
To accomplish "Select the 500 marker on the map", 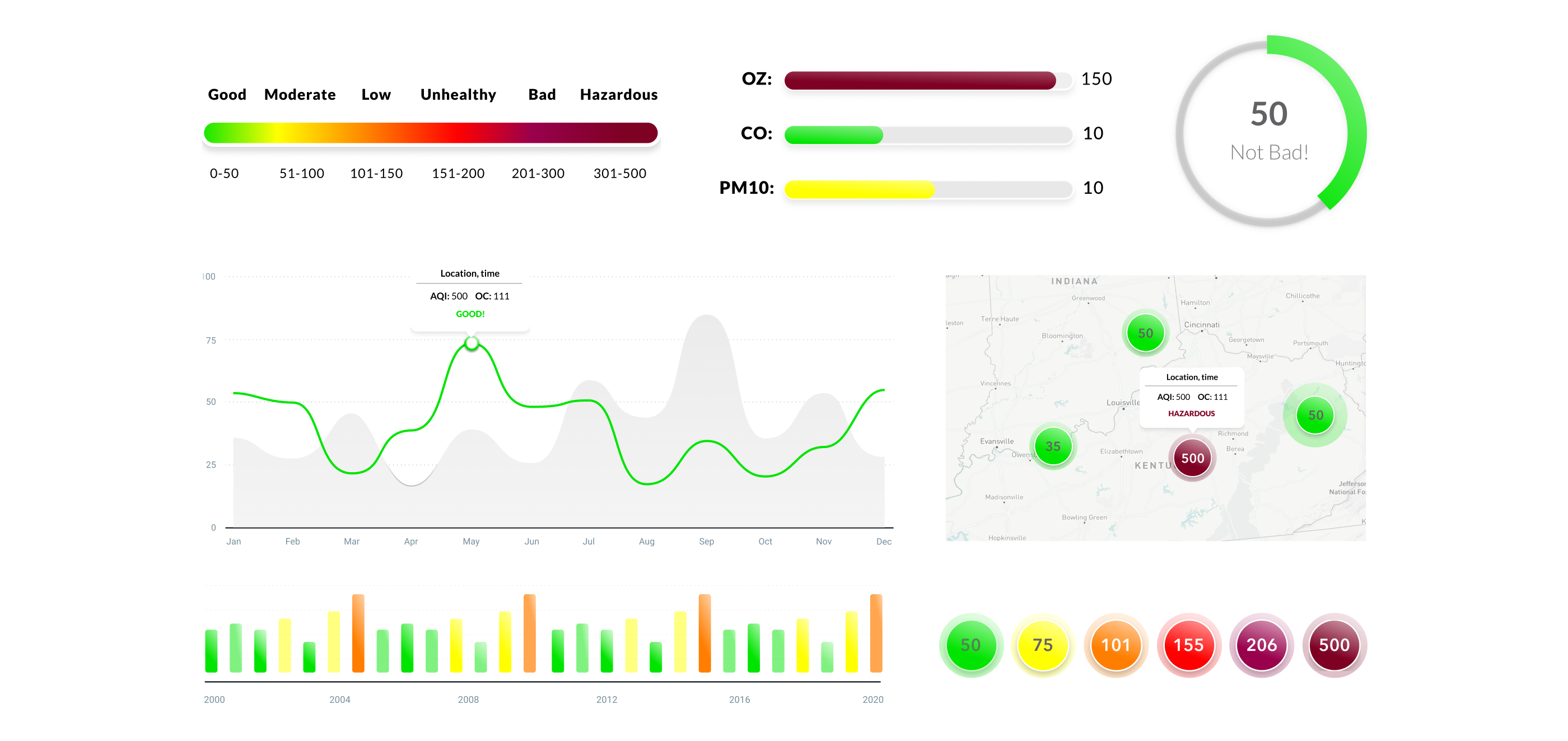I will tap(1192, 458).
